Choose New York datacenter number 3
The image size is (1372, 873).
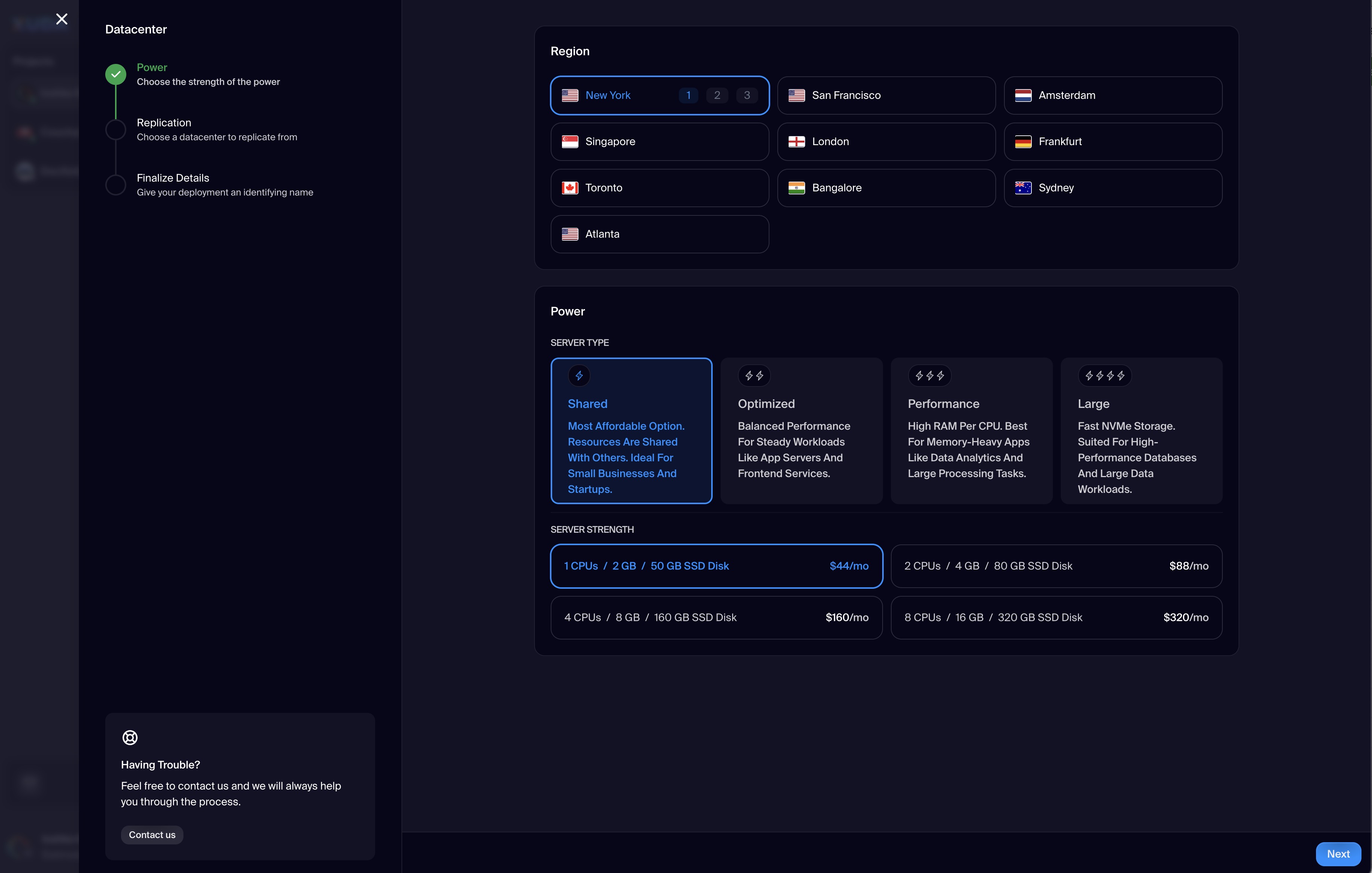[x=747, y=95]
